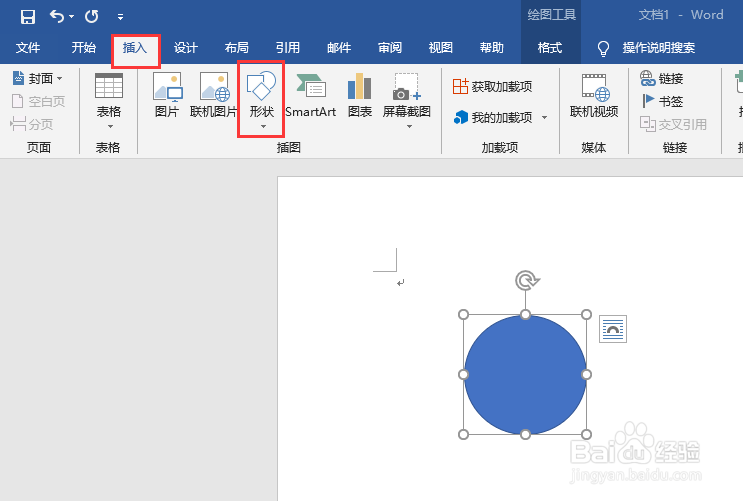Switch to the 邮件 tab

tap(339, 47)
